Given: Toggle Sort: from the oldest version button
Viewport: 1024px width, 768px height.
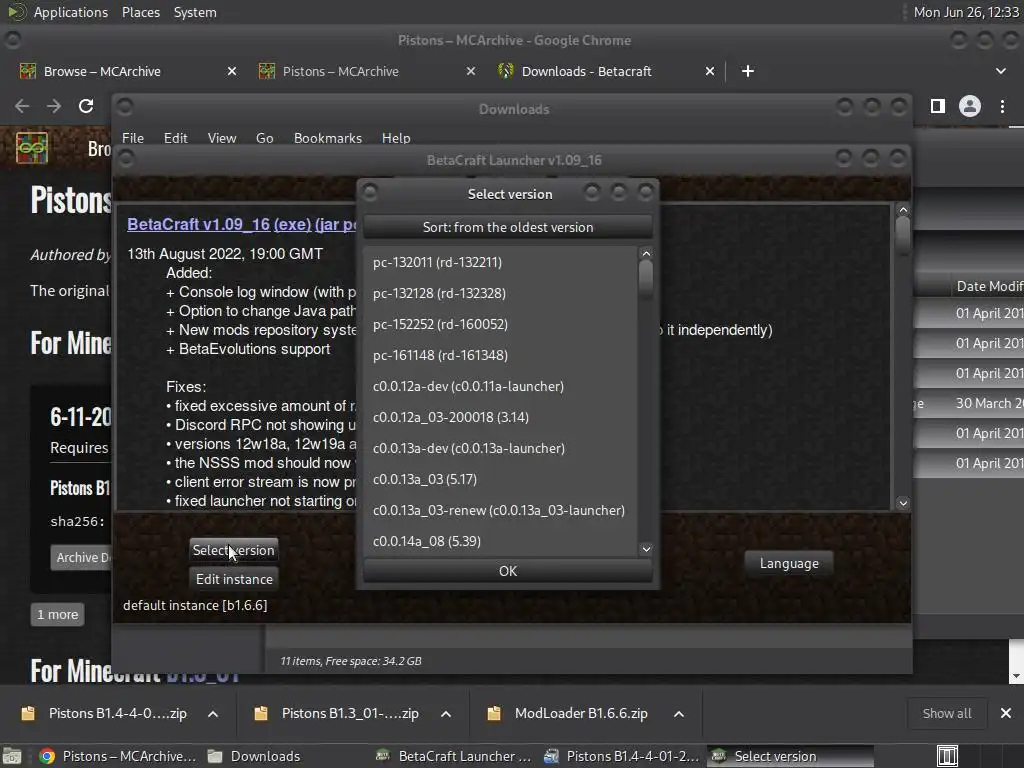Looking at the screenshot, I should click(x=507, y=227).
